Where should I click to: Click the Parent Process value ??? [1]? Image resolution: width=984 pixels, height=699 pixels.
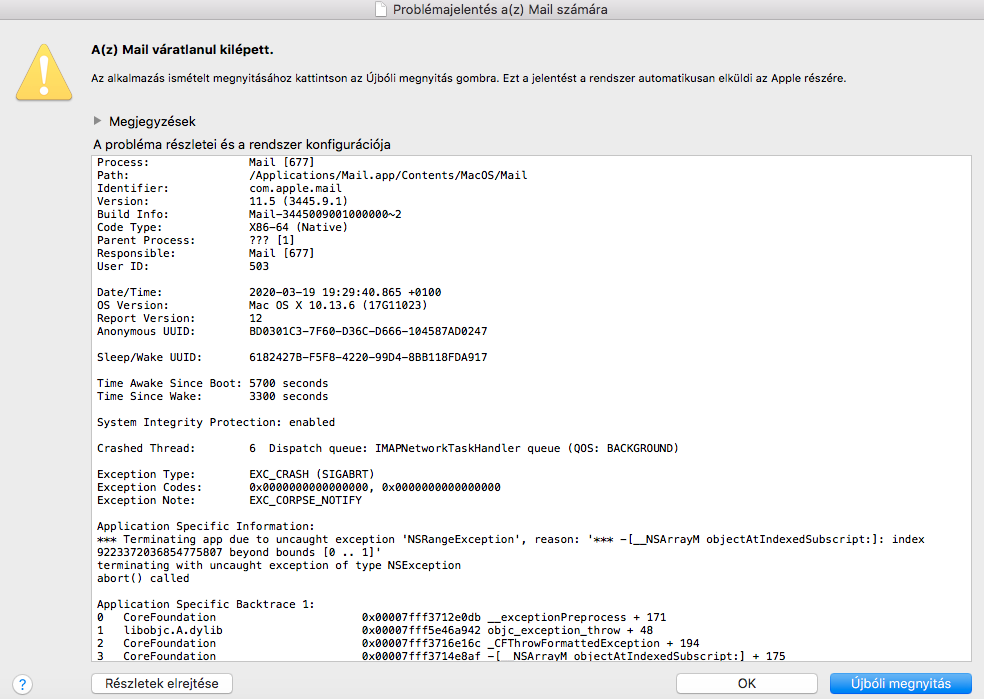272,240
